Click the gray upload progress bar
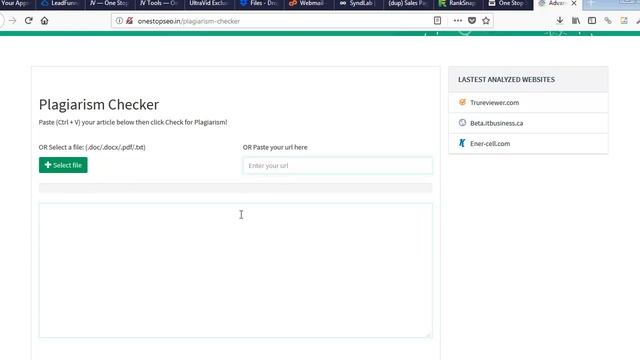 pos(236,187)
